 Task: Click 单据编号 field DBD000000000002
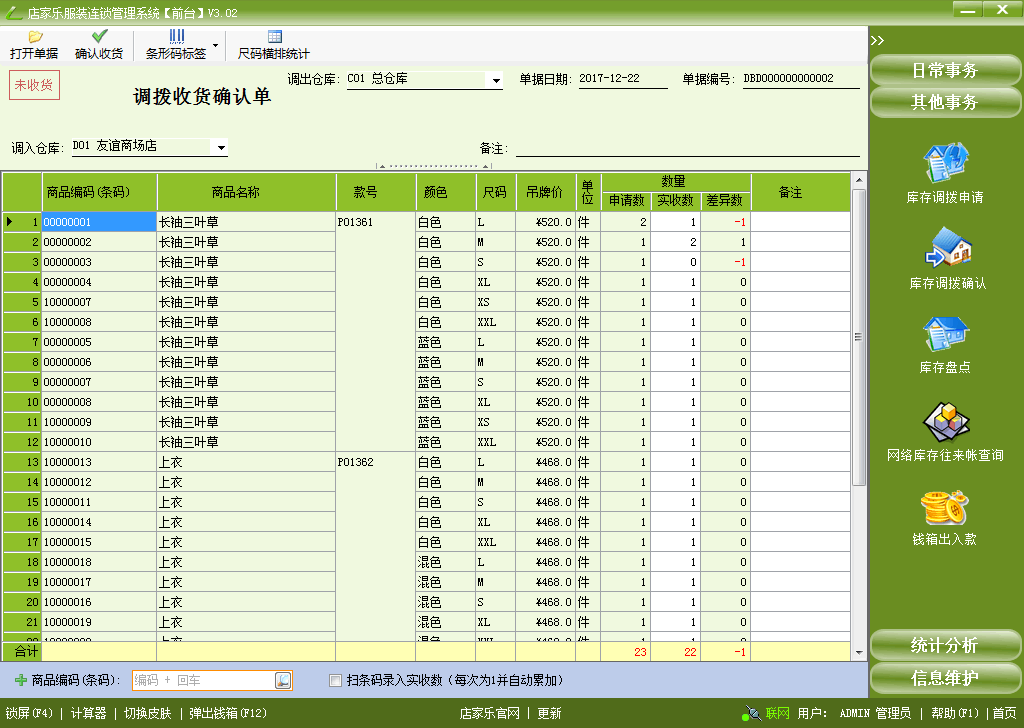pyautogui.click(x=801, y=79)
